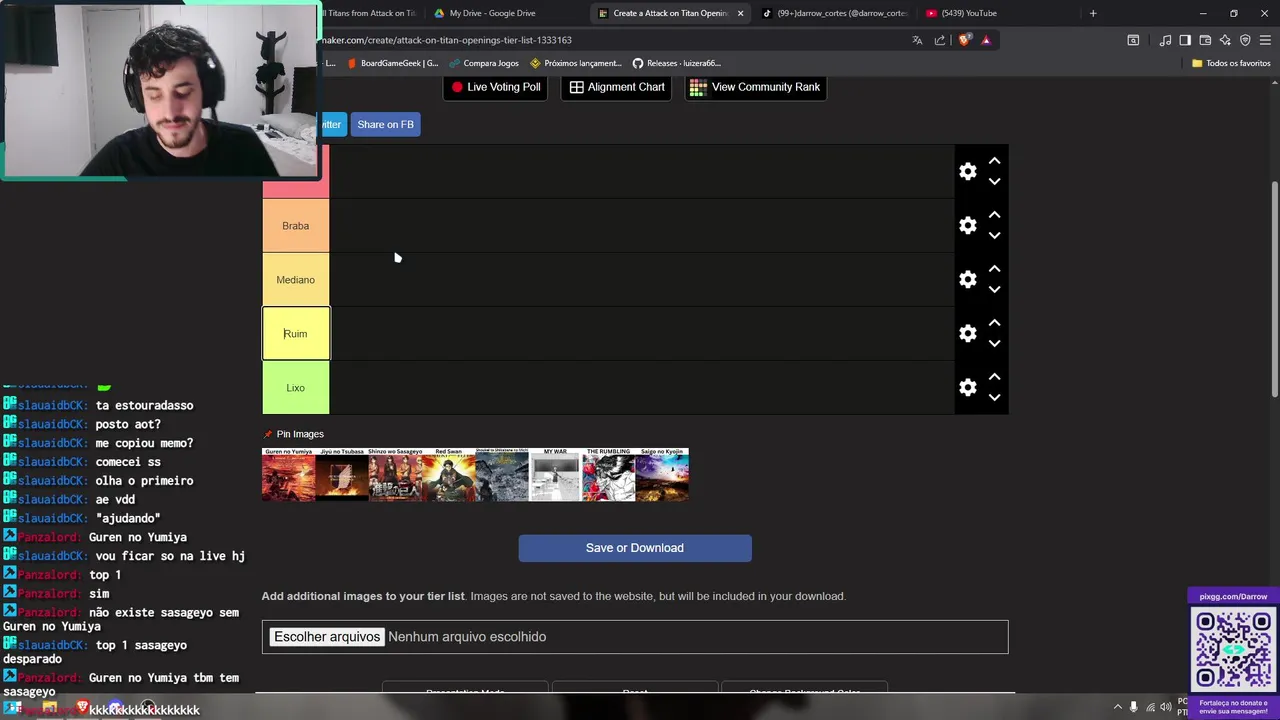Move the Ruim tier up with its arrow
Viewport: 1280px width, 720px height.
click(994, 323)
